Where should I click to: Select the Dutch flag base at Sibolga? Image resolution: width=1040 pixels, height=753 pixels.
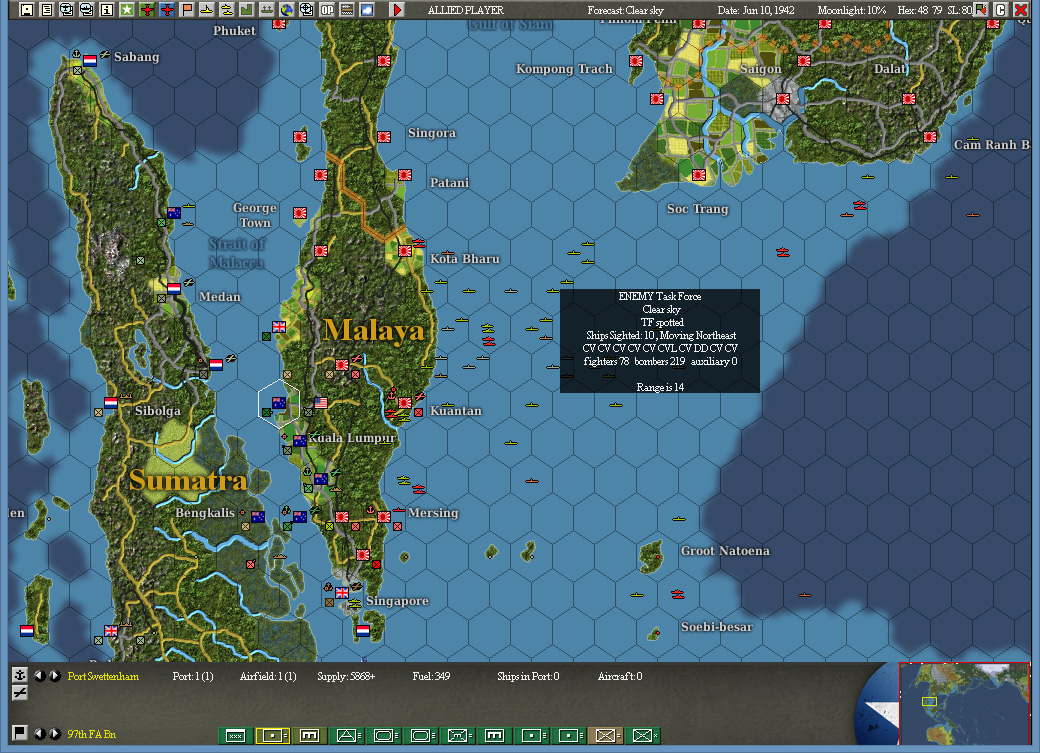click(111, 403)
